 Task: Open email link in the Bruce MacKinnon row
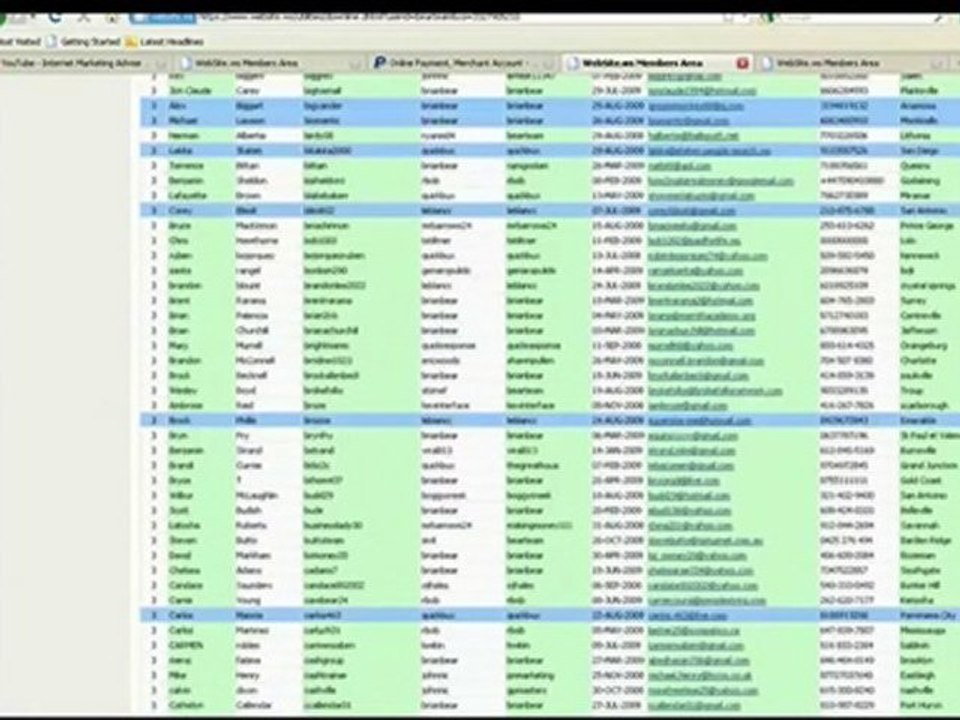pos(692,226)
